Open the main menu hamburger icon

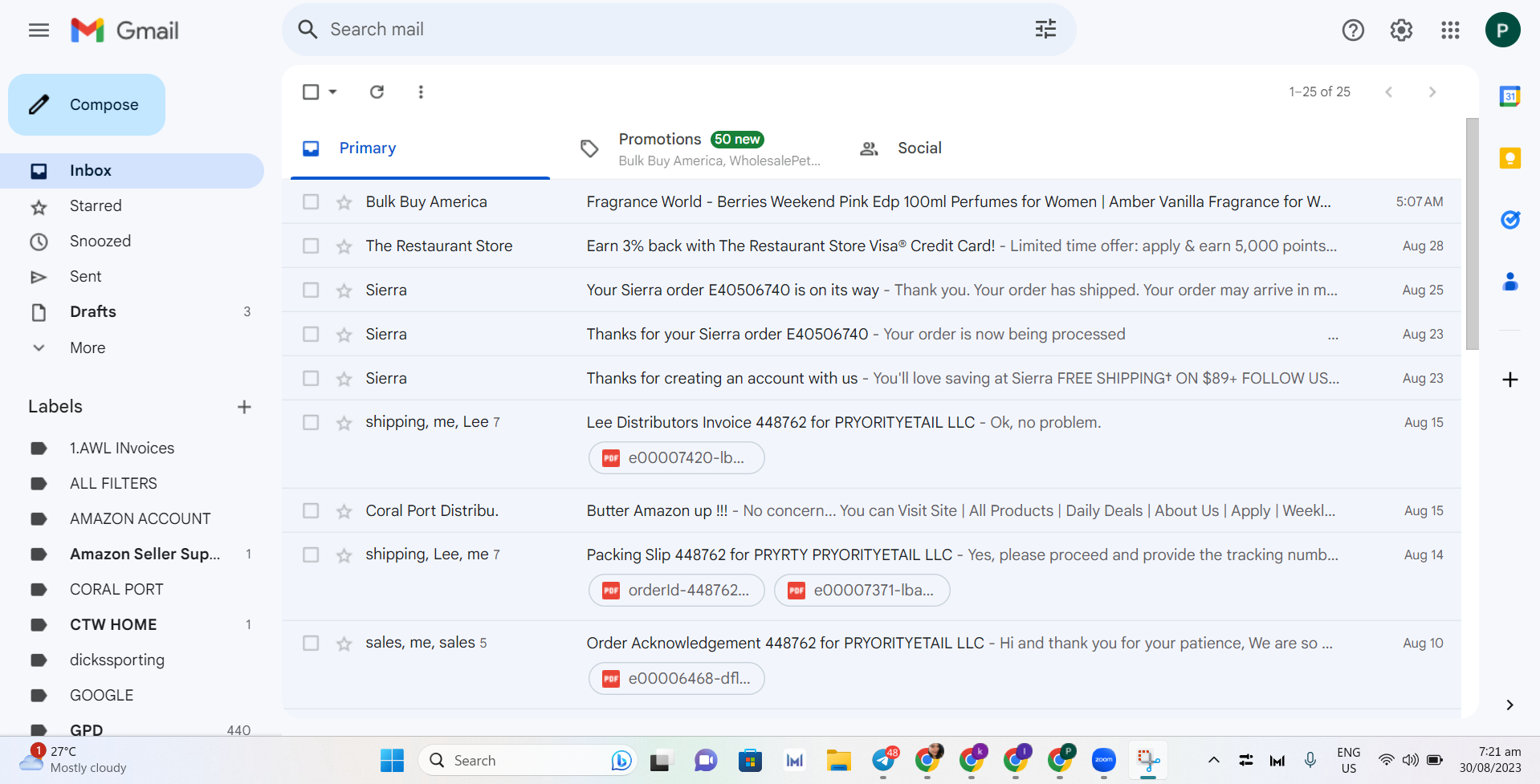tap(39, 30)
